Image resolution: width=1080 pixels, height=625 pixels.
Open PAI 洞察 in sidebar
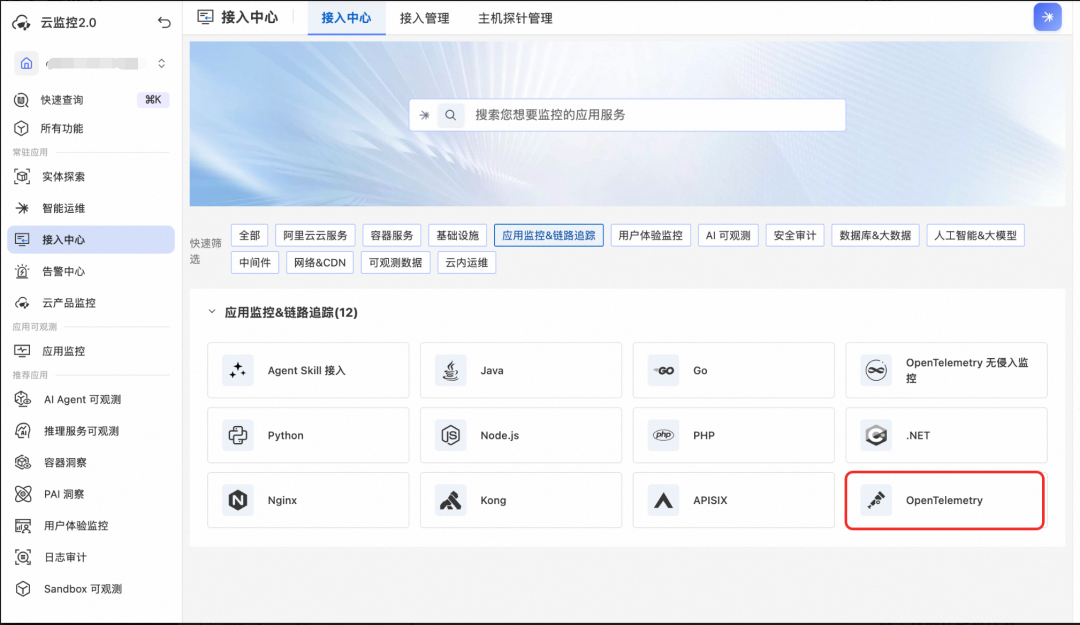pos(91,494)
